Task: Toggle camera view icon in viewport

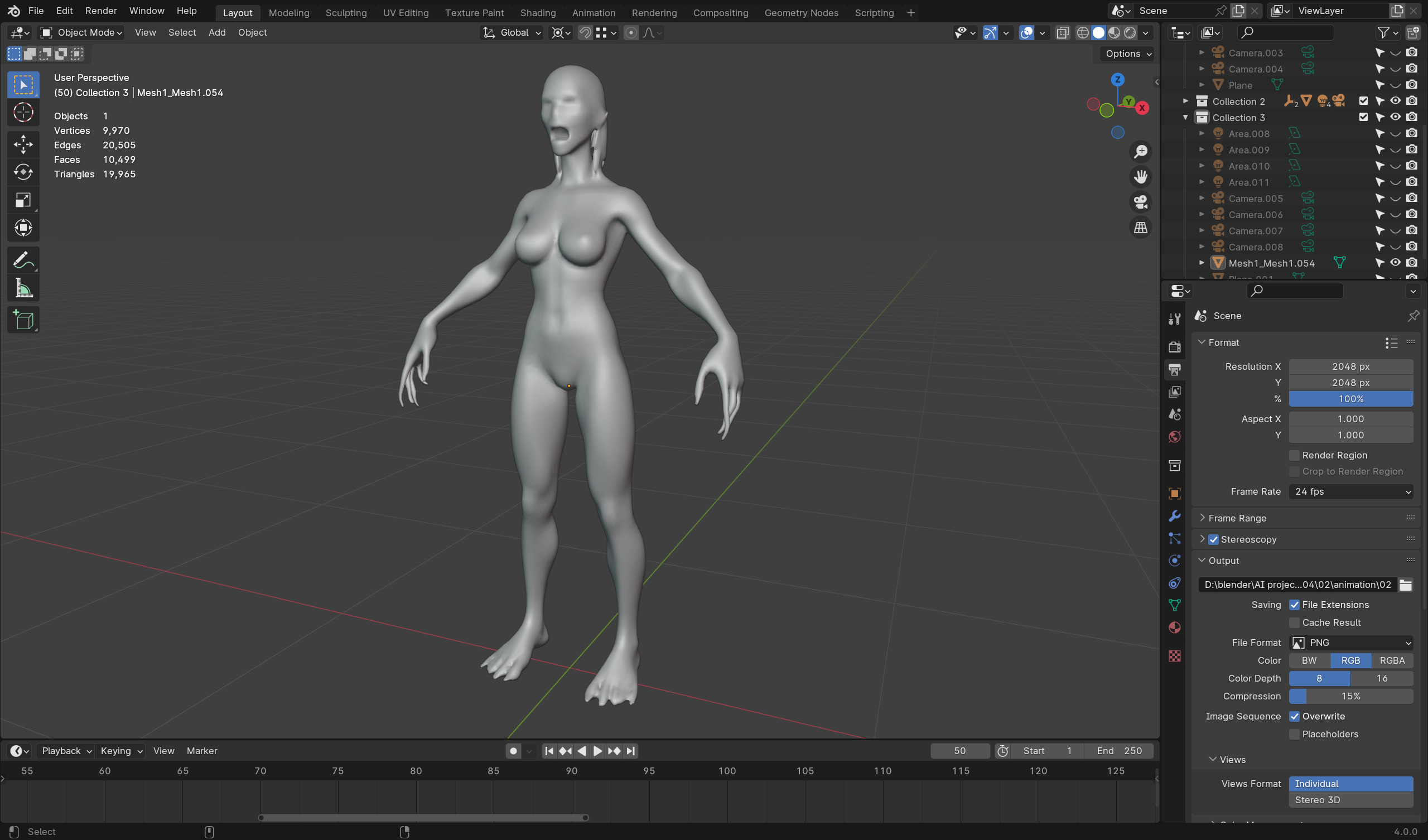Action: pyautogui.click(x=1140, y=202)
